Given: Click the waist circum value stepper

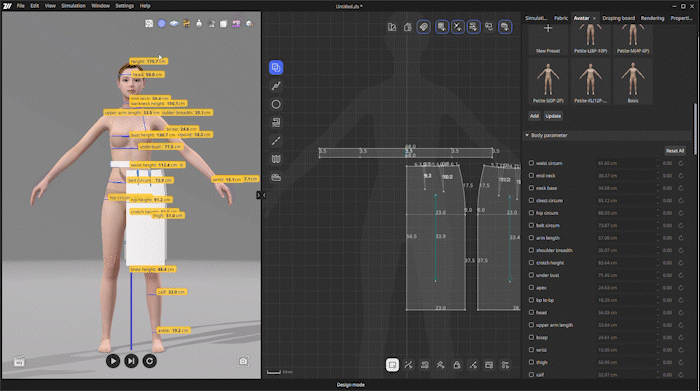Looking at the screenshot, I should point(658,163).
